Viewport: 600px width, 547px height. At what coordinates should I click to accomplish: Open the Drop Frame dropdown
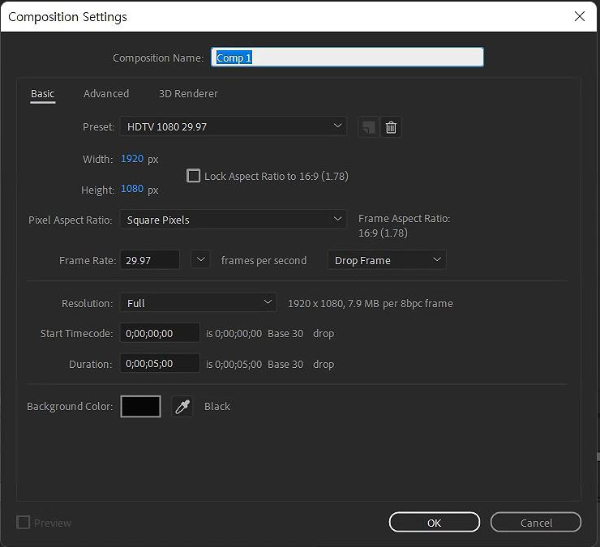(387, 260)
